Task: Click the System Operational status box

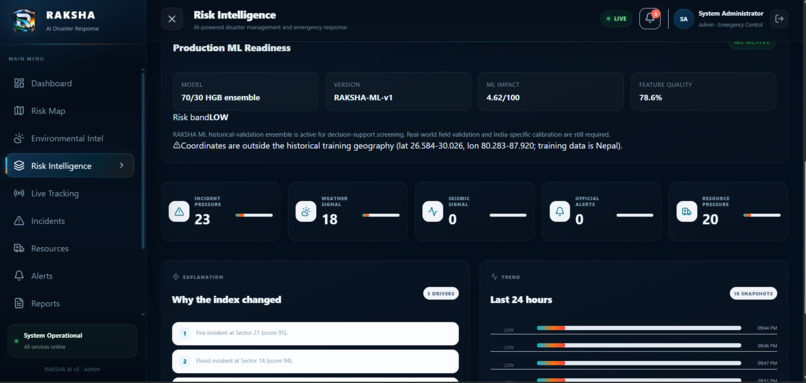Action: pyautogui.click(x=72, y=341)
